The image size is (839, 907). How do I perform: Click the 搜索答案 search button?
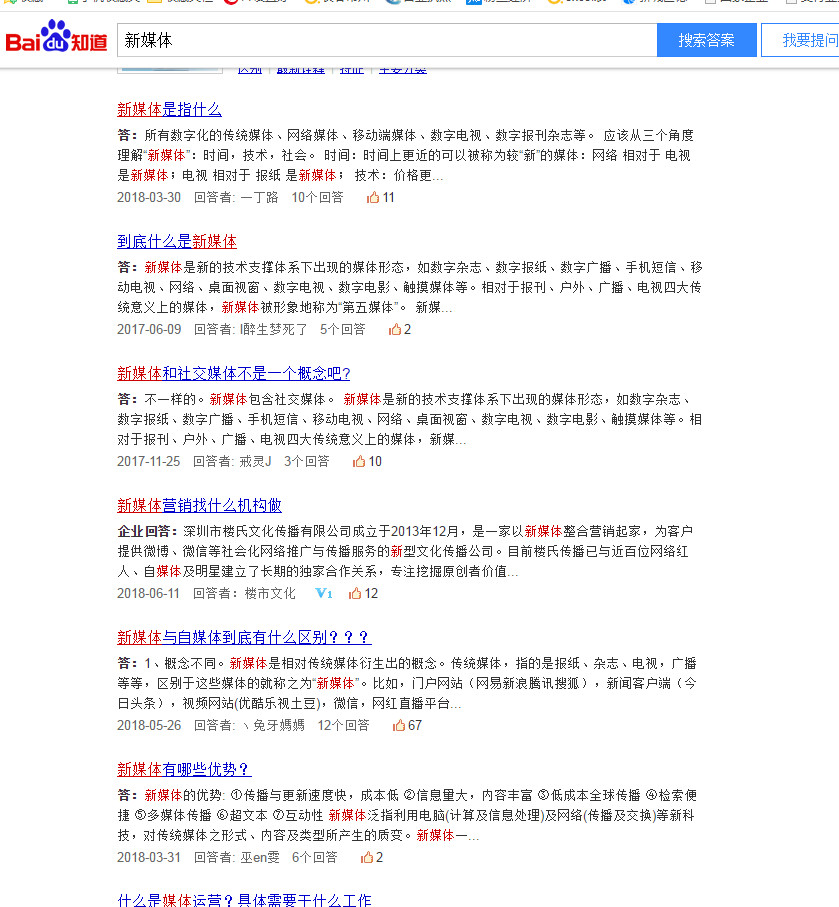[x=706, y=40]
